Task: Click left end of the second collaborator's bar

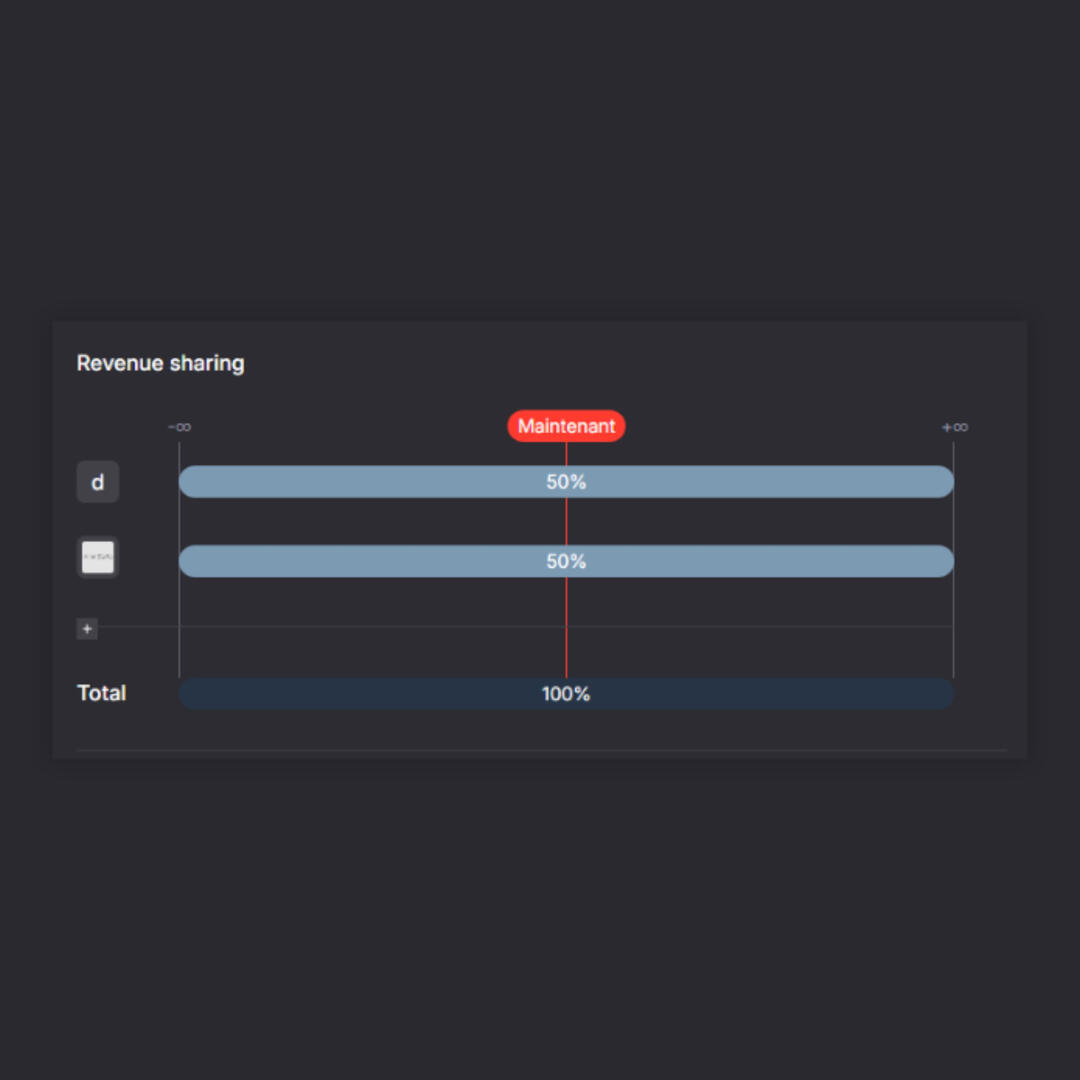Action: (x=186, y=561)
